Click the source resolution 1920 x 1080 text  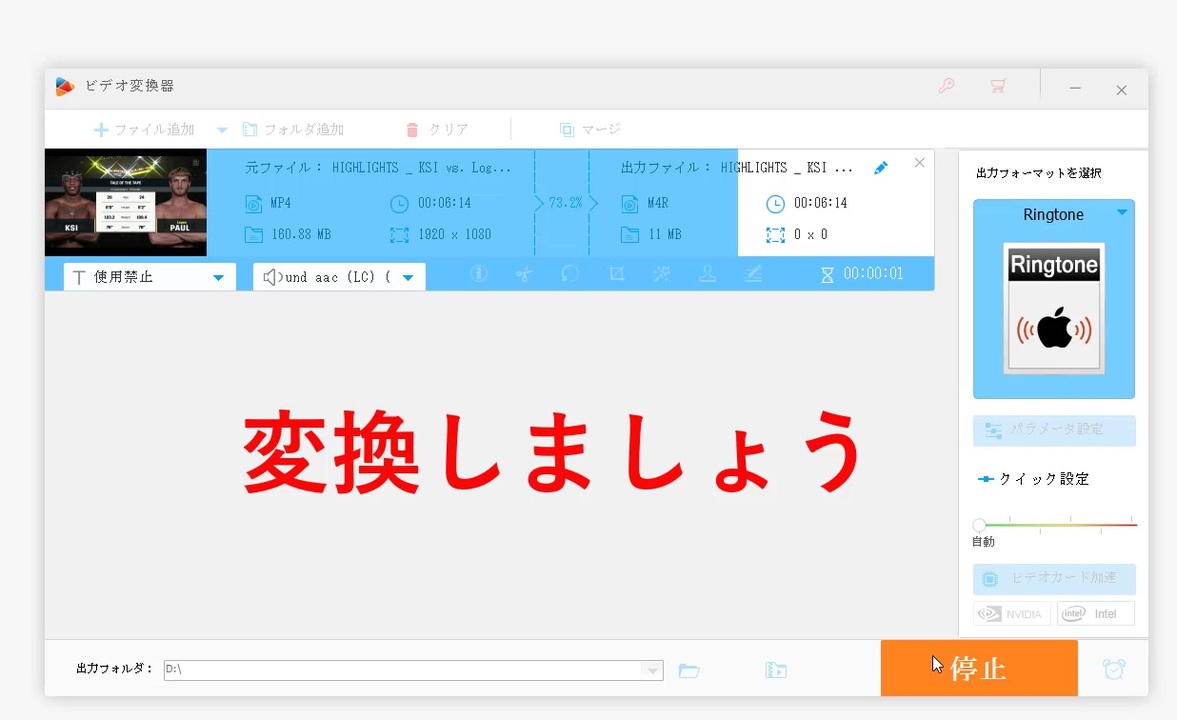[x=455, y=234]
